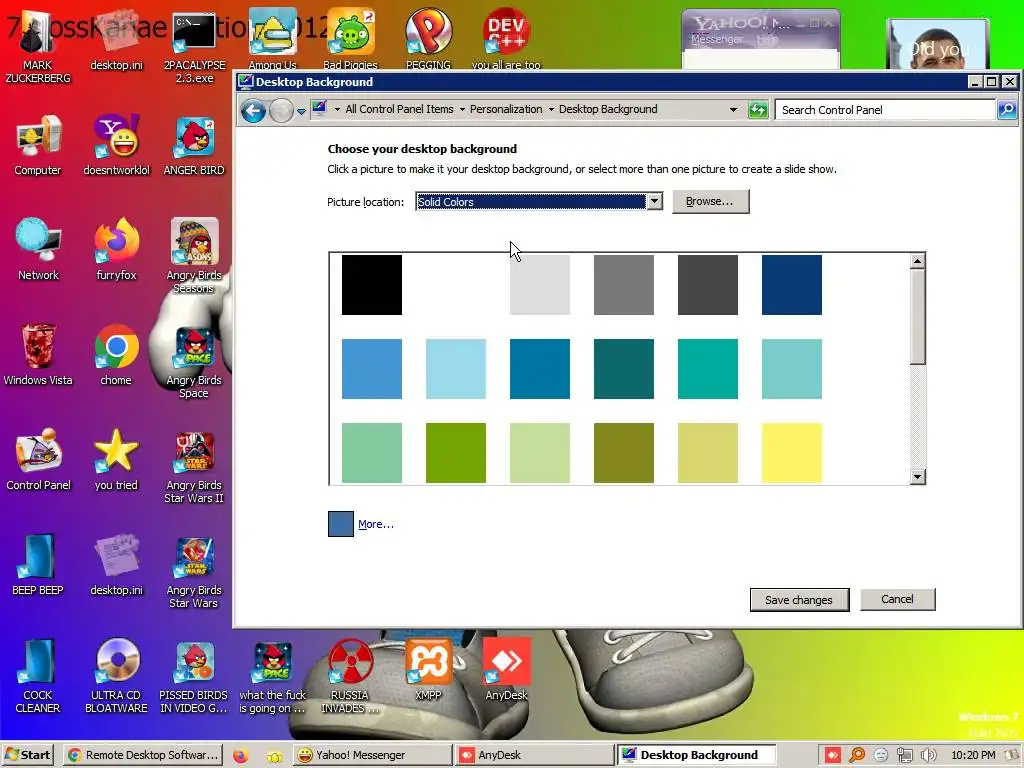
Task: Select the Network desktop icon
Action: 38,249
